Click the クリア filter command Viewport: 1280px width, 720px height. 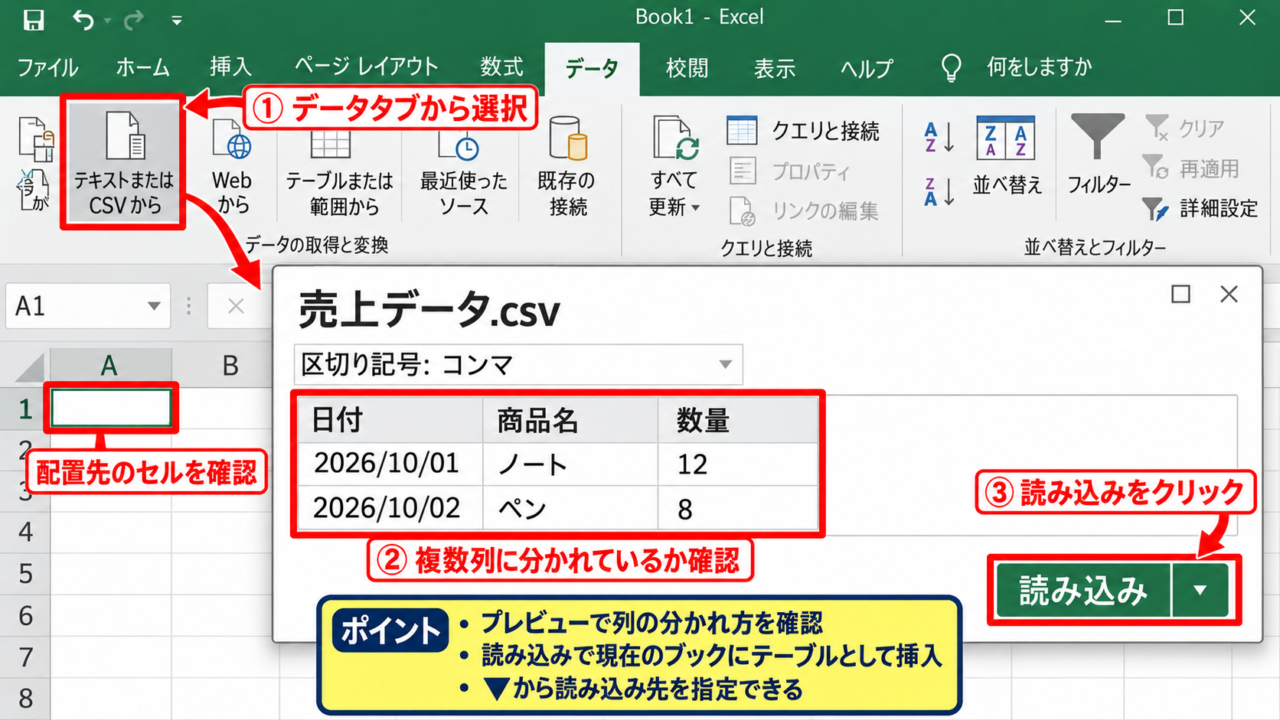pos(1185,129)
